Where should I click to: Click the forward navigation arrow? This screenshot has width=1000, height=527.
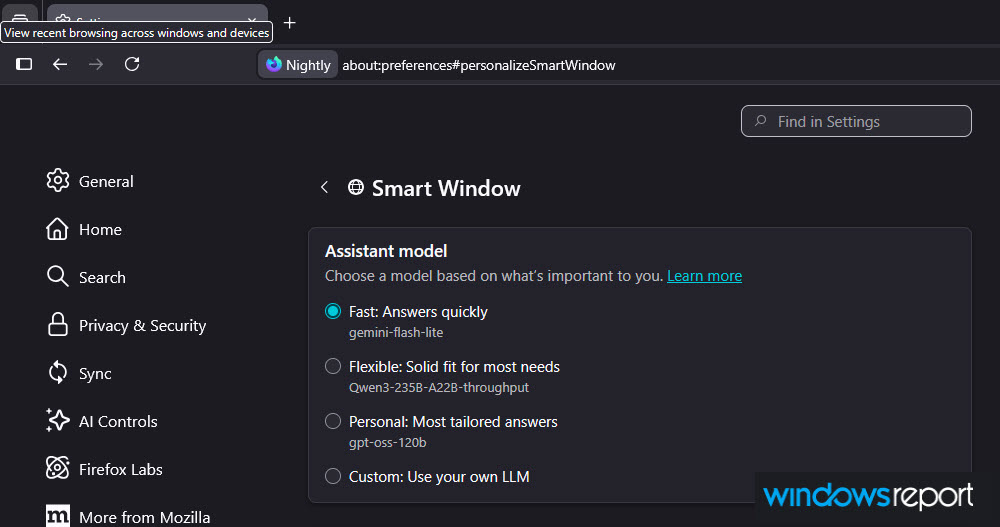96,64
